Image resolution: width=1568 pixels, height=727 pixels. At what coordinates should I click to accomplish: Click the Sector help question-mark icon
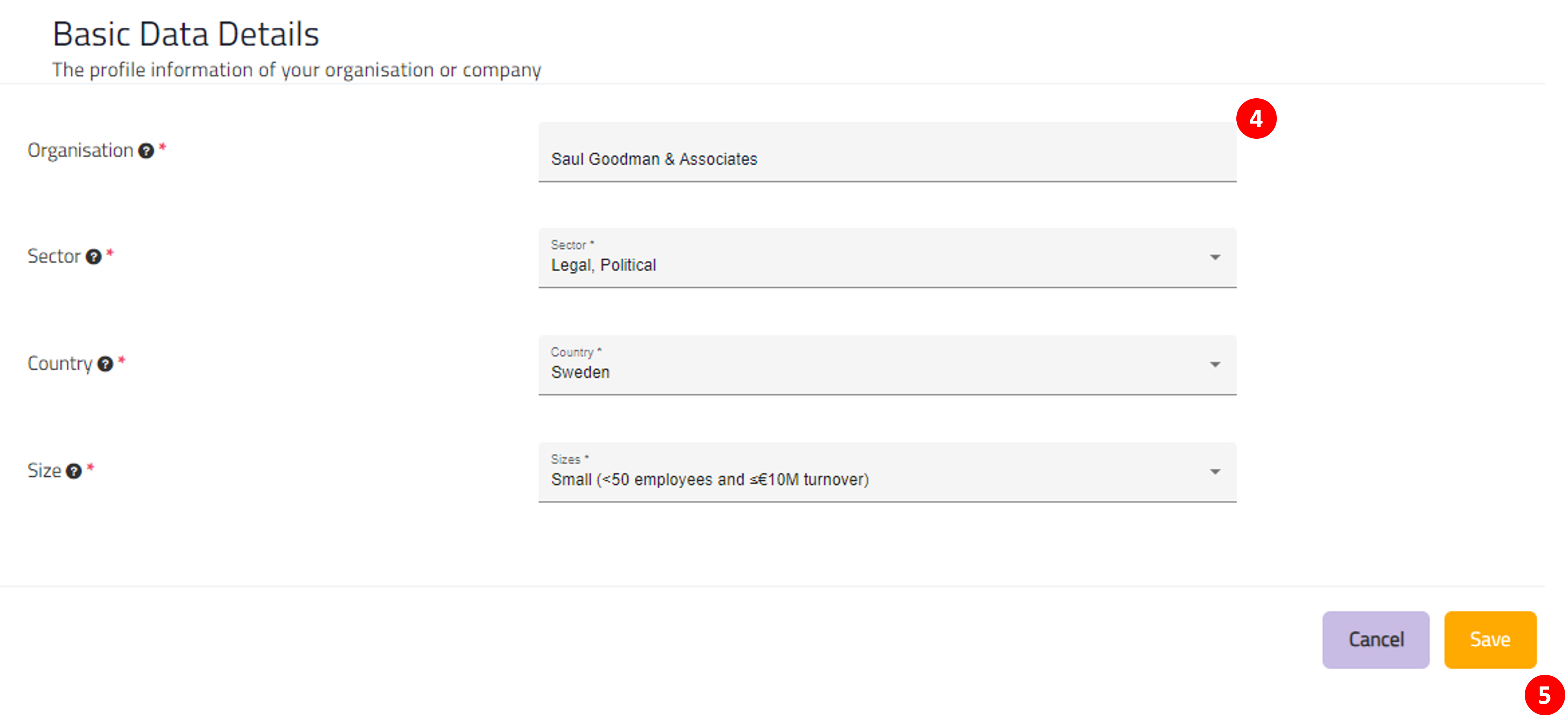93,257
